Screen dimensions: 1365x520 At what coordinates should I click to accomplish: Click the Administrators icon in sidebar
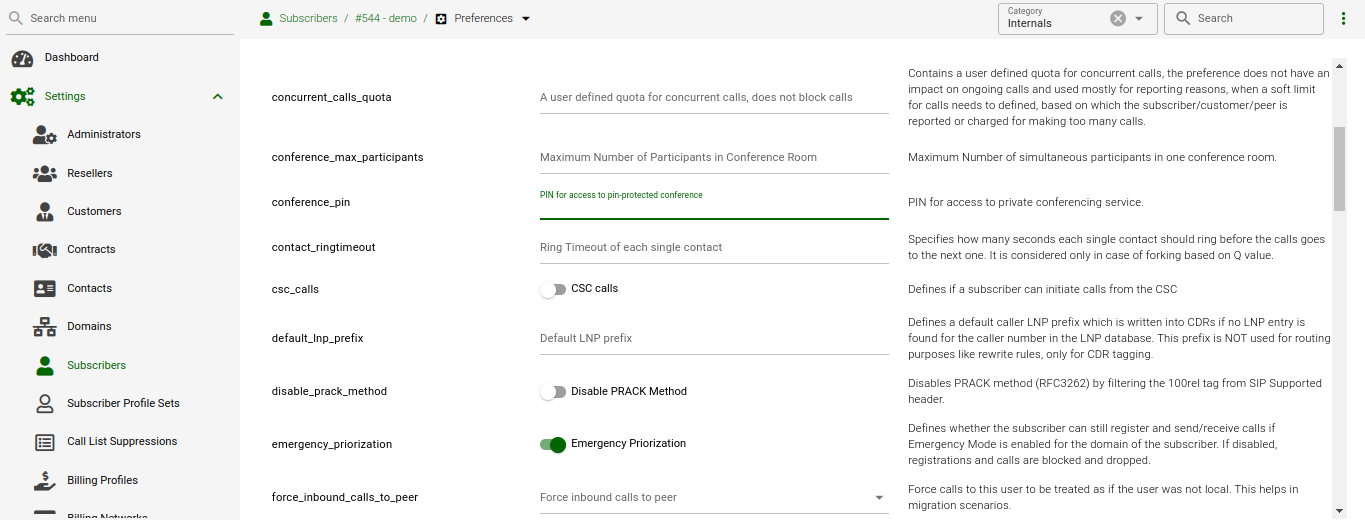[x=44, y=135]
